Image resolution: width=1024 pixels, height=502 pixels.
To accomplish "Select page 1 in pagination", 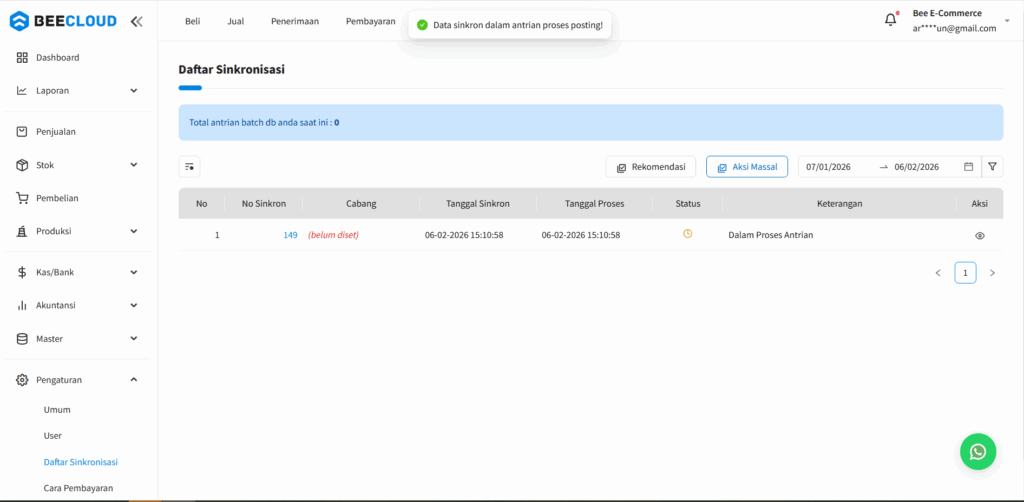I will click(x=965, y=273).
